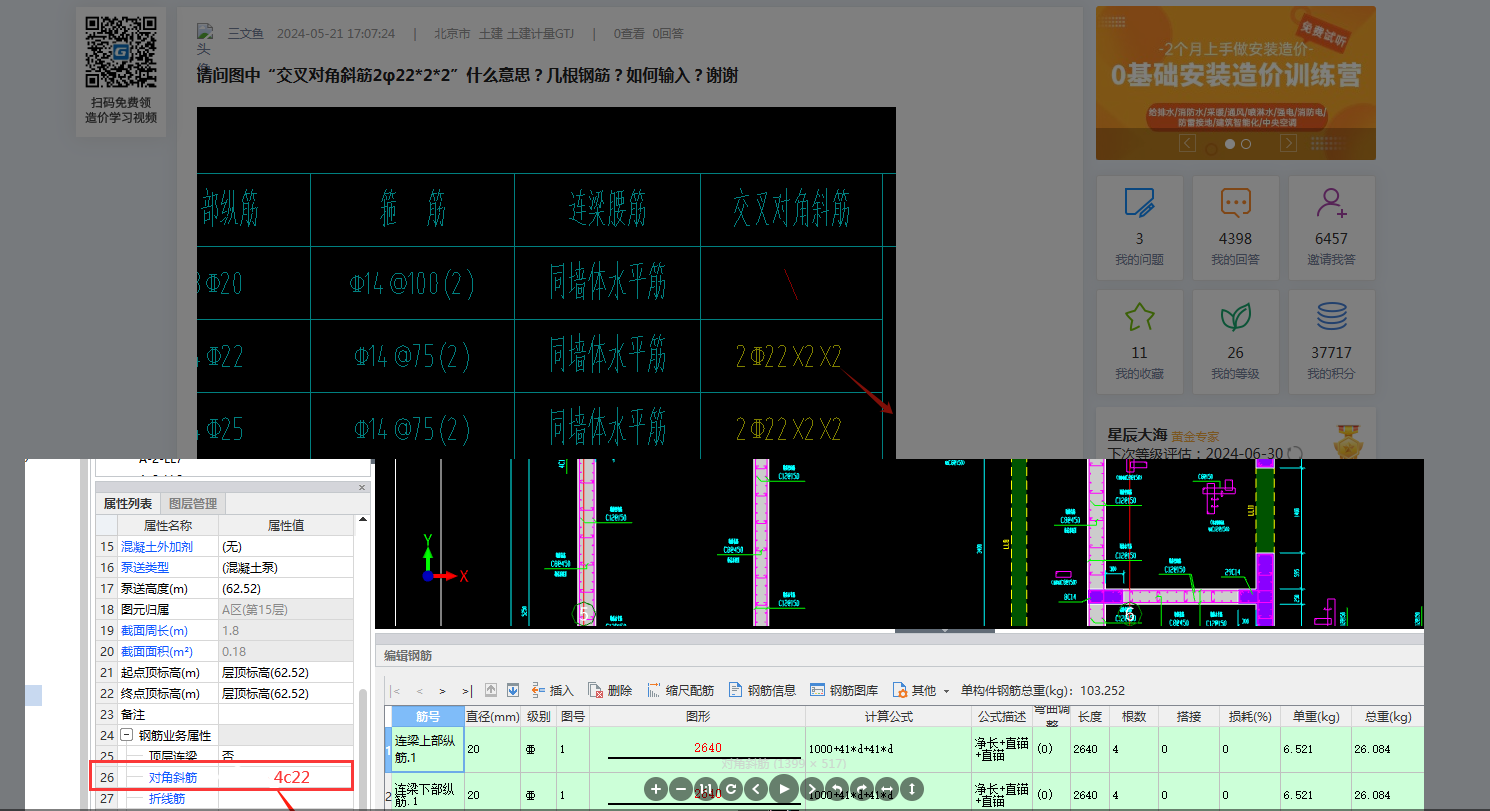Jump to last rebar row arrow
This screenshot has width=1490, height=811.
pyautogui.click(x=467, y=691)
